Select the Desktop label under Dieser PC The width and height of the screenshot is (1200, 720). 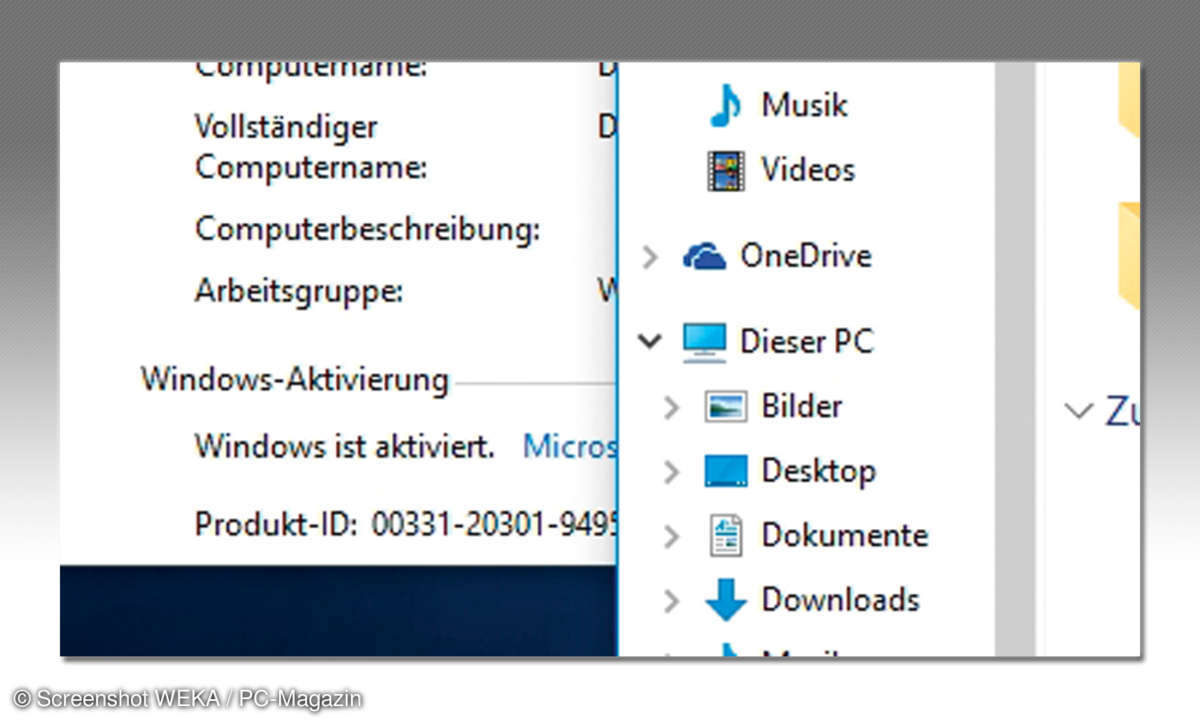[819, 471]
